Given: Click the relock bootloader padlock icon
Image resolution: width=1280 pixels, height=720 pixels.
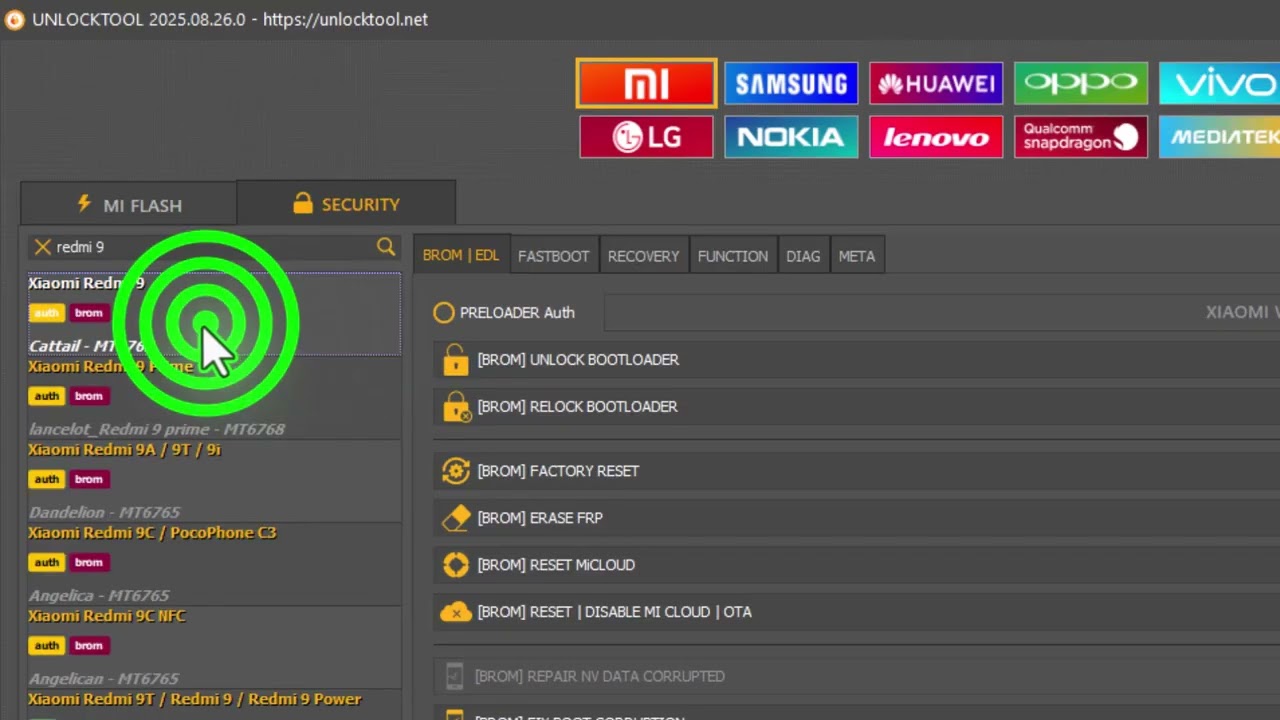Looking at the screenshot, I should click(456, 407).
